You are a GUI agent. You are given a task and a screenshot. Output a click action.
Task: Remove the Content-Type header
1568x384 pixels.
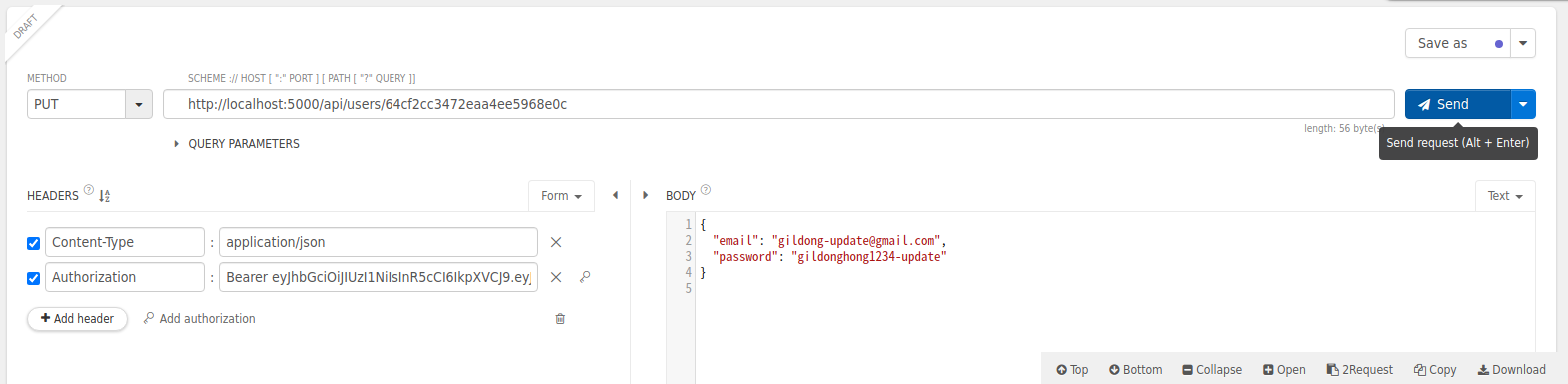556,242
